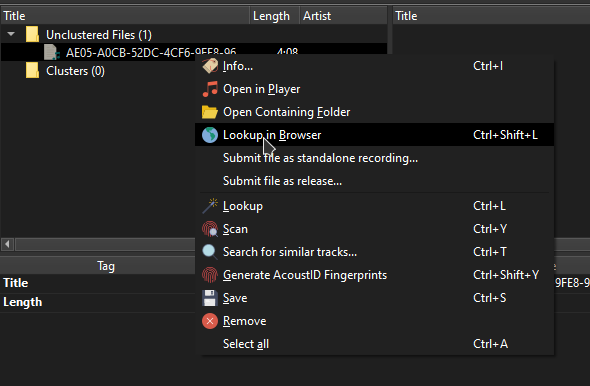Viewport: 590px width, 386px height.
Task: Click the floppy disk Save icon
Action: click(210, 298)
